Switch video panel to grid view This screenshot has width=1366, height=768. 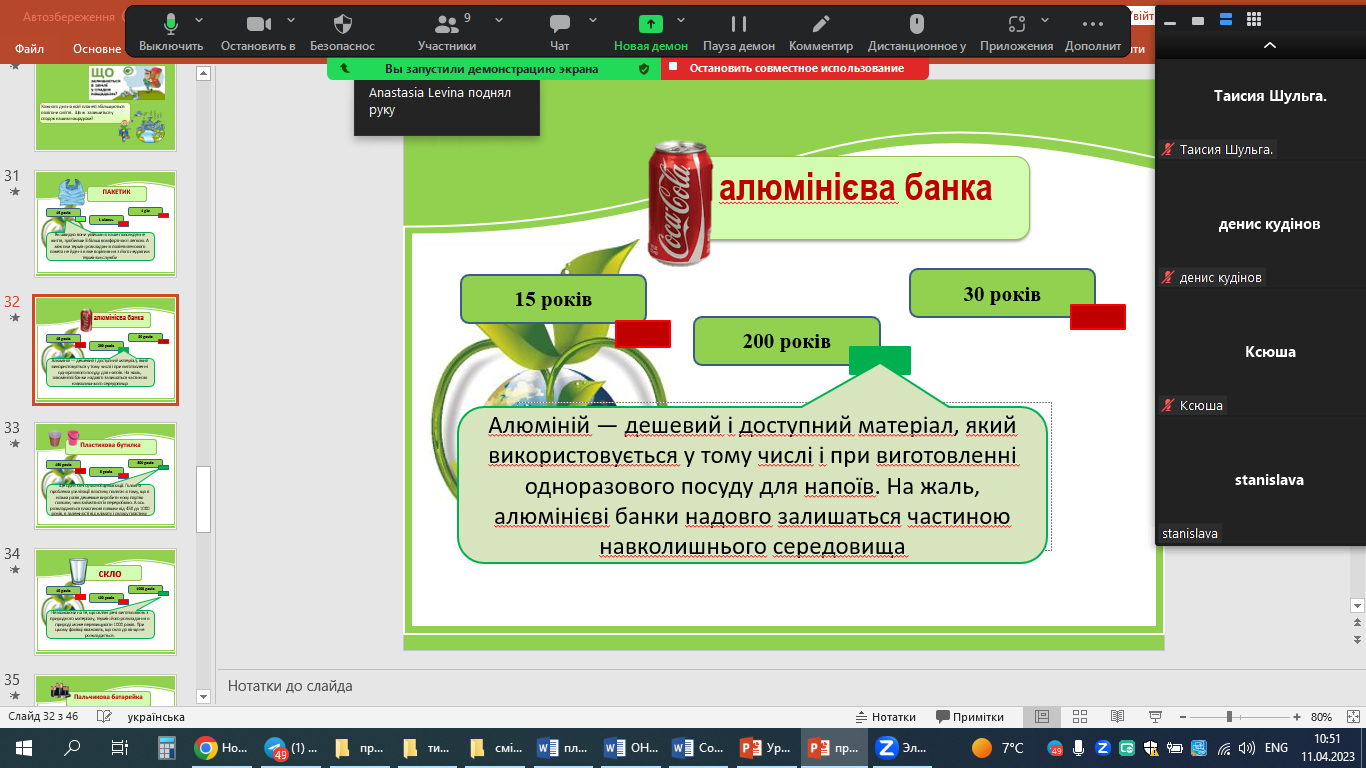click(x=1254, y=19)
